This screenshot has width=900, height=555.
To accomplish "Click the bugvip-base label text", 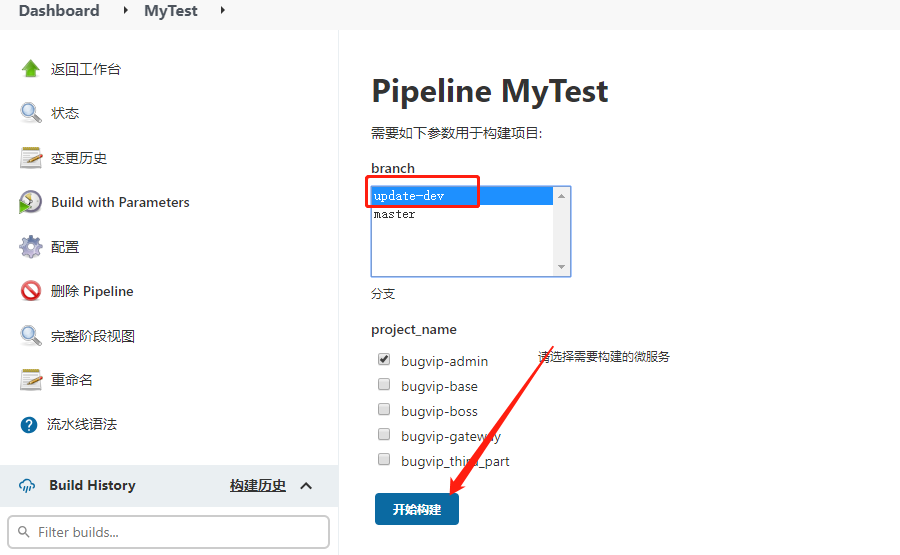I will tap(439, 386).
